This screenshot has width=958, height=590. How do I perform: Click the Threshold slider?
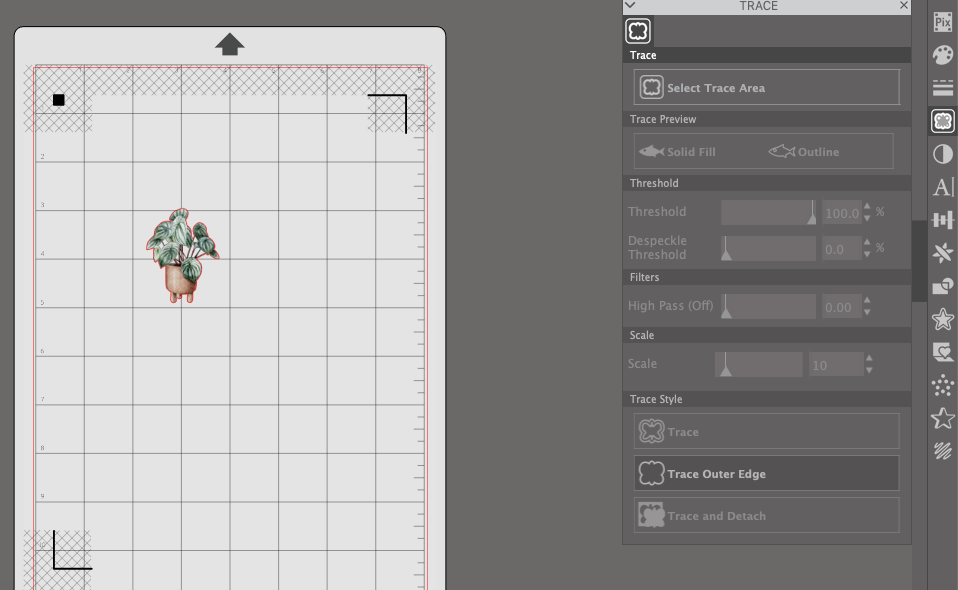tap(769, 213)
